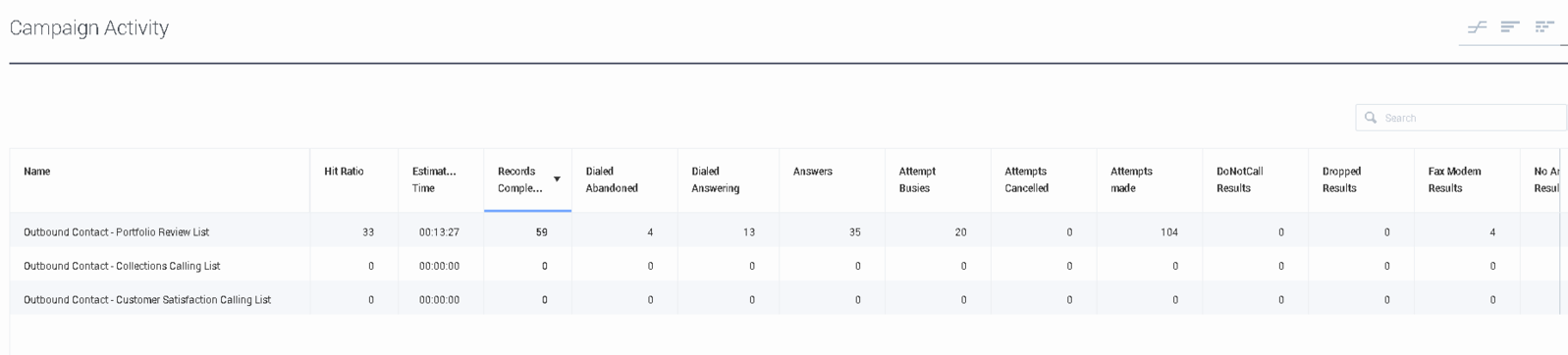Select the stacked segmented bar view icon

click(1544, 27)
